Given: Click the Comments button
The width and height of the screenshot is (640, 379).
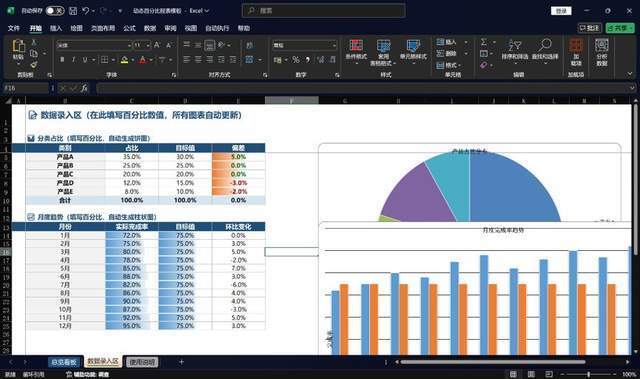Looking at the screenshot, I should click(x=590, y=28).
